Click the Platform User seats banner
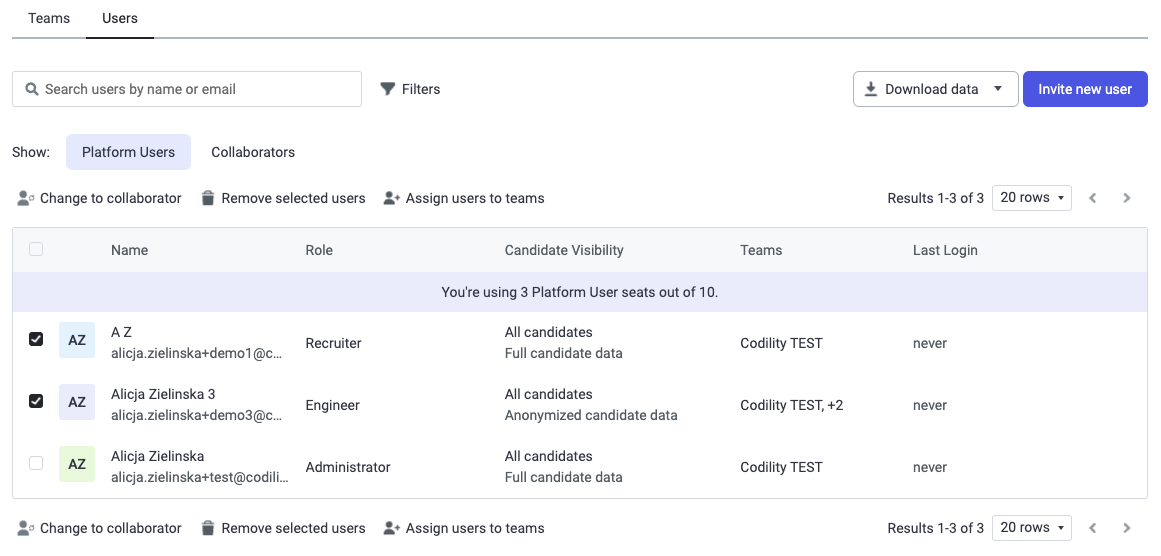The width and height of the screenshot is (1161, 556). coord(580,292)
